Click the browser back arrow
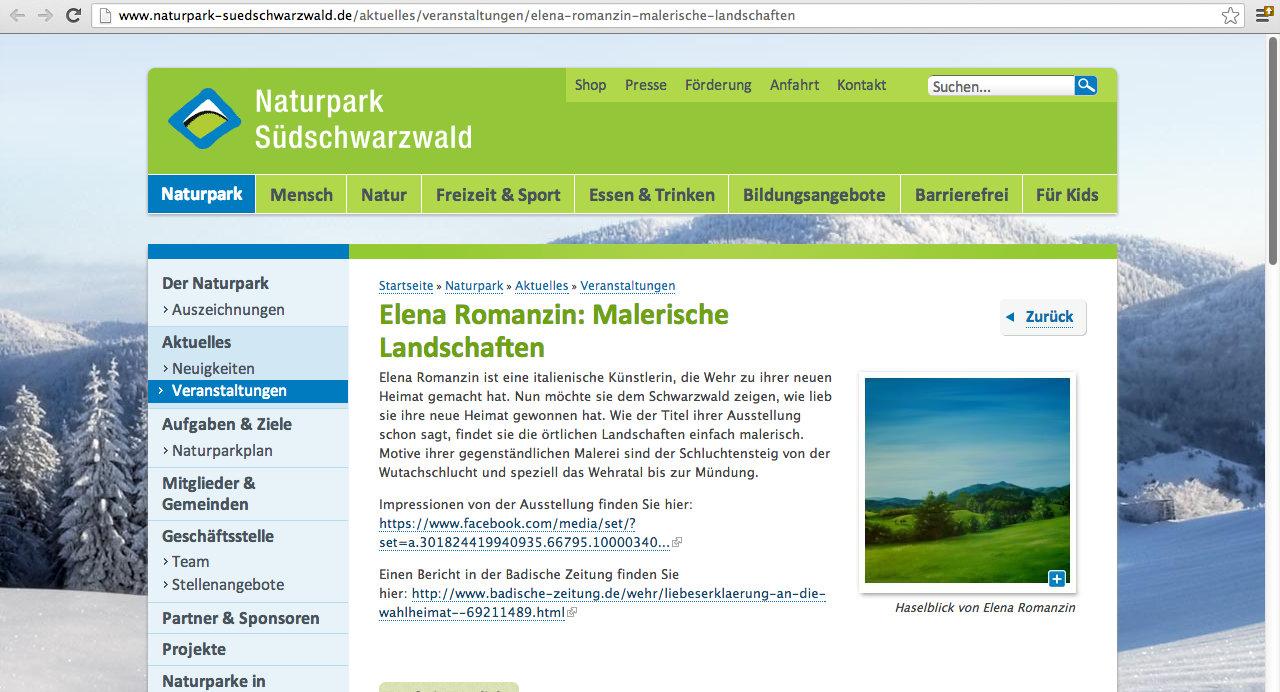 [x=17, y=16]
